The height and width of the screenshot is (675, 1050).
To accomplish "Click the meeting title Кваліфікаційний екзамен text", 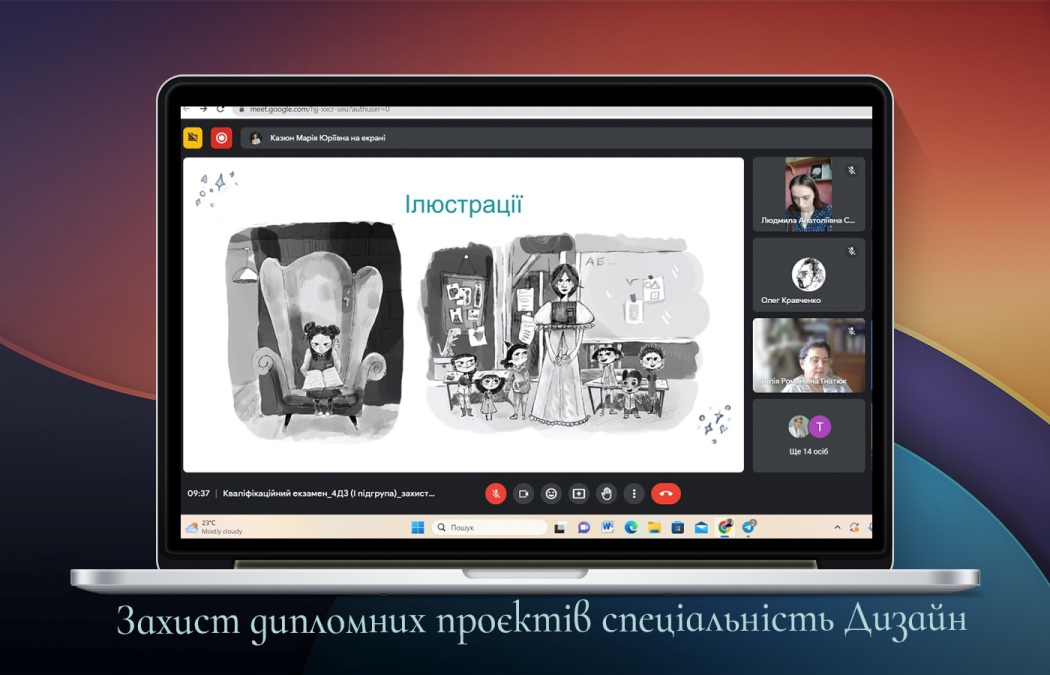I will 329,494.
